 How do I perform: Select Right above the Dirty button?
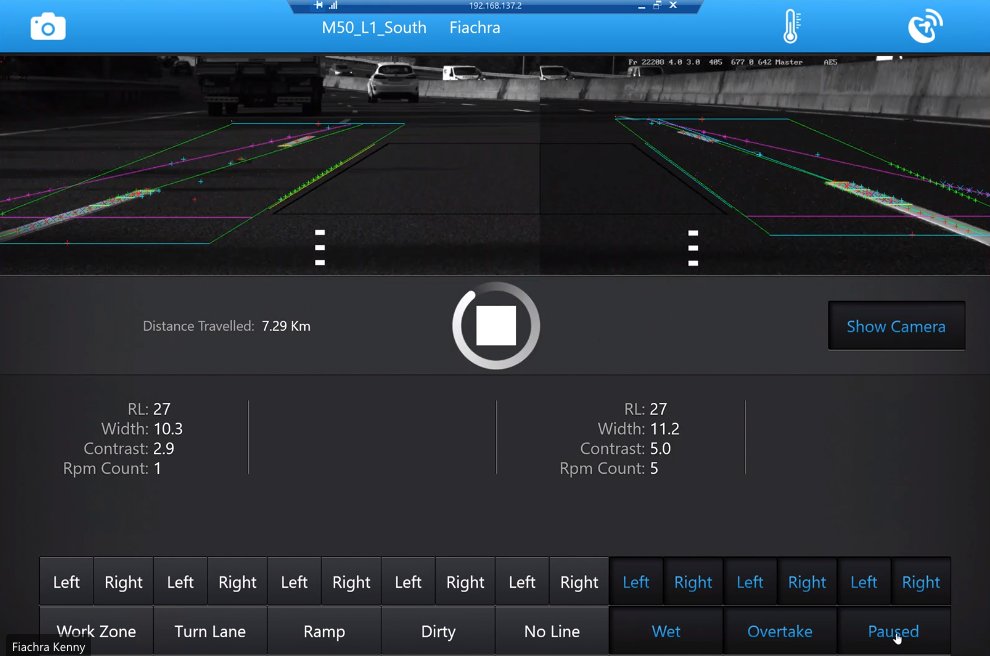pos(465,581)
